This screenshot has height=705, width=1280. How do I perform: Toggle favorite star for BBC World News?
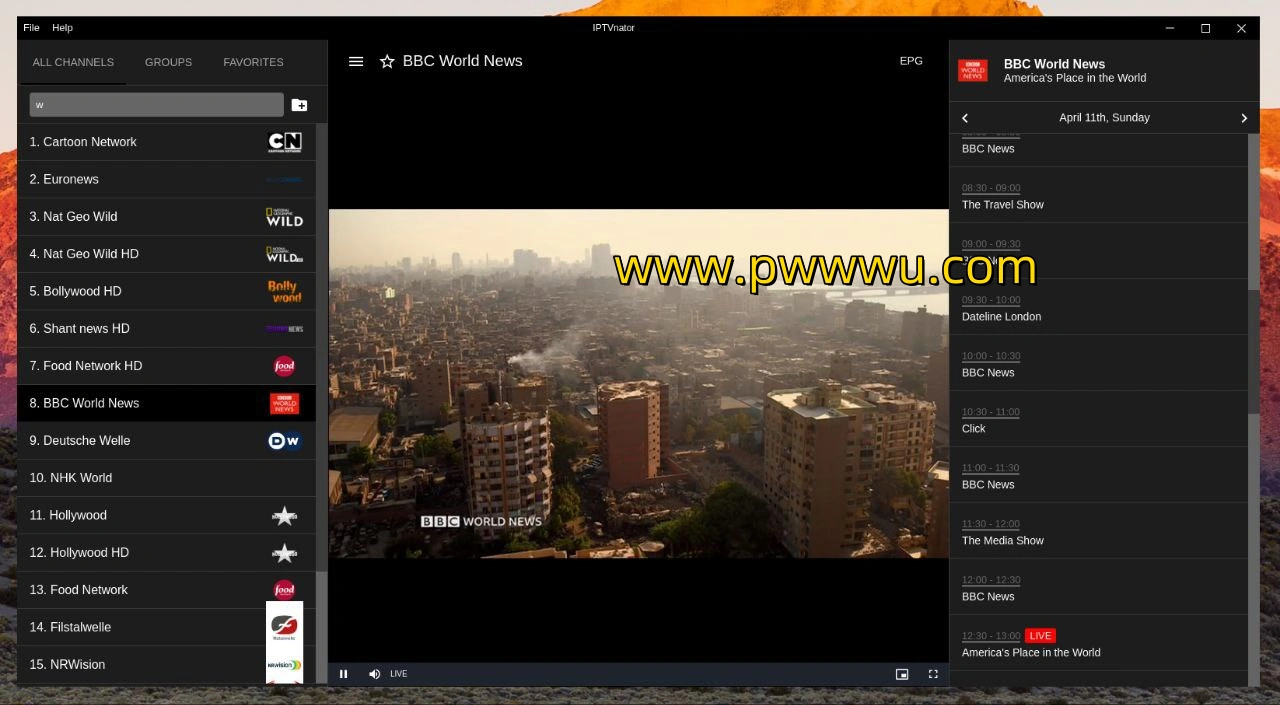click(387, 61)
